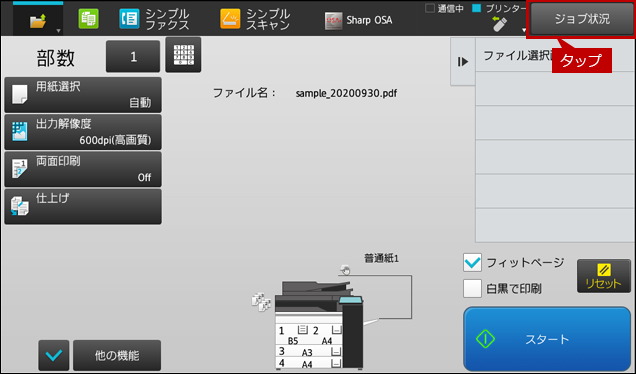Expand the action panel arrow
This screenshot has height=374, width=636.
463,62
